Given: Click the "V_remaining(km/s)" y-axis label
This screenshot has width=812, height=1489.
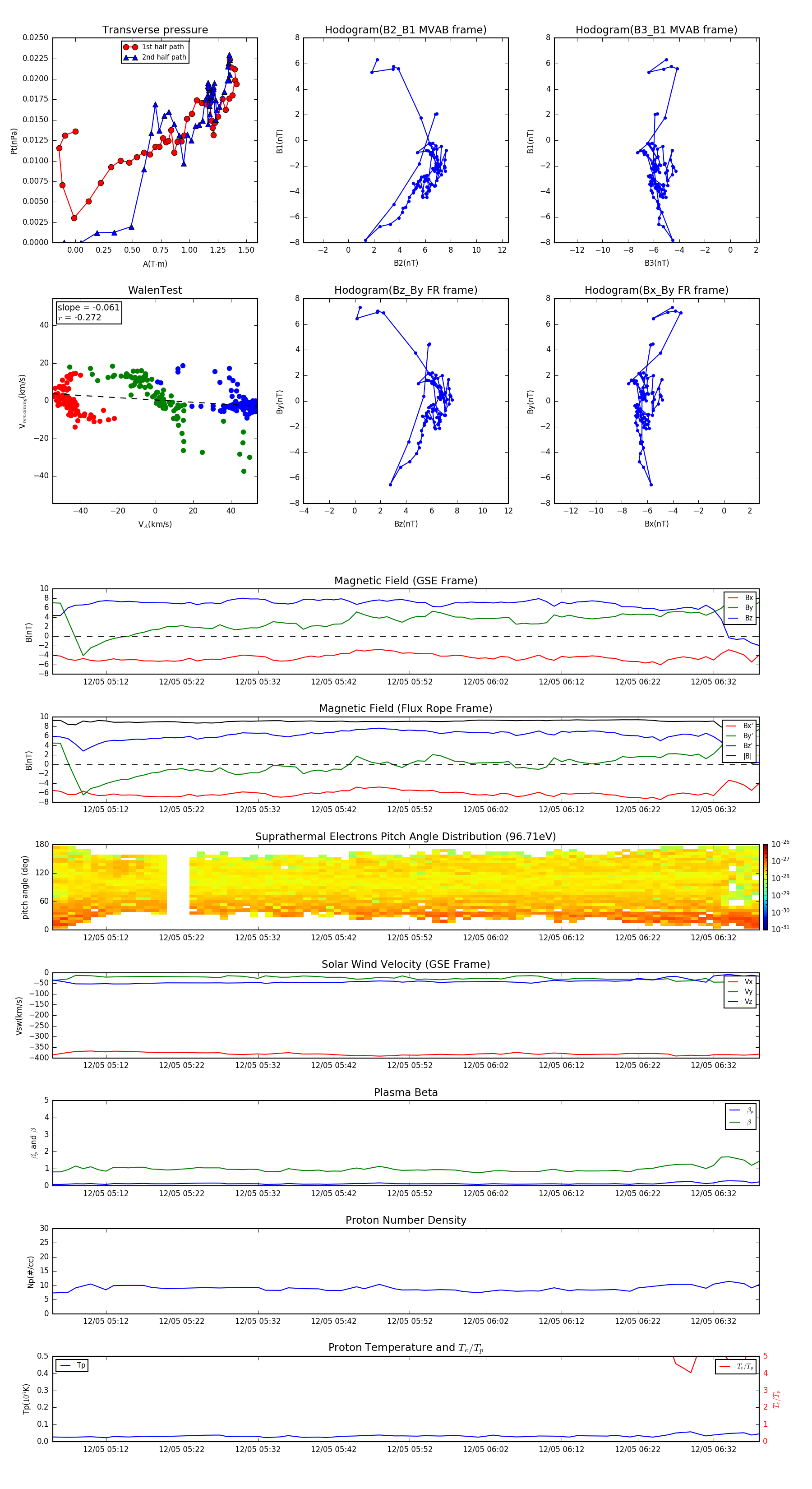Looking at the screenshot, I should tap(23, 401).
